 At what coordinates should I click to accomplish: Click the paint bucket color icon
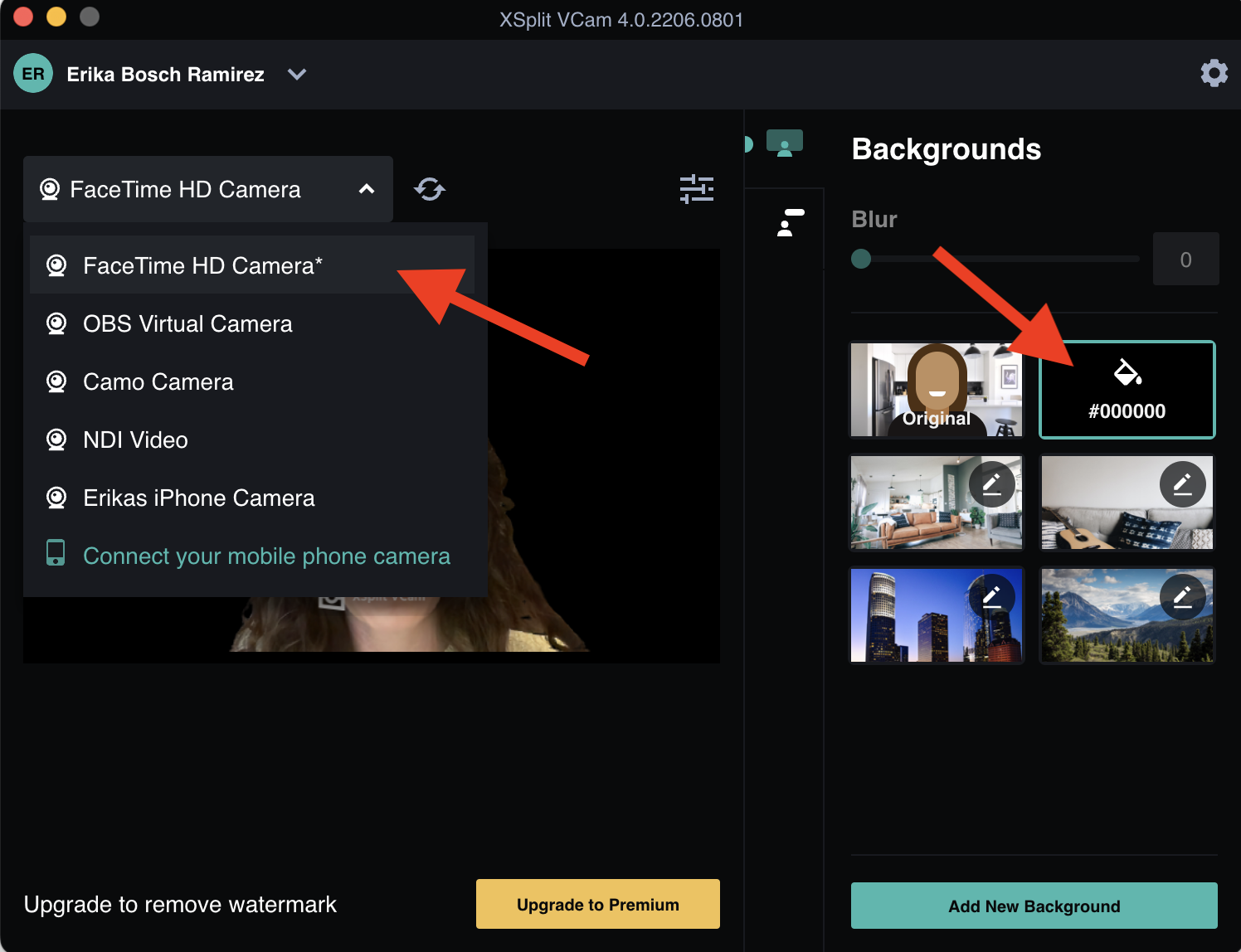pyautogui.click(x=1127, y=372)
